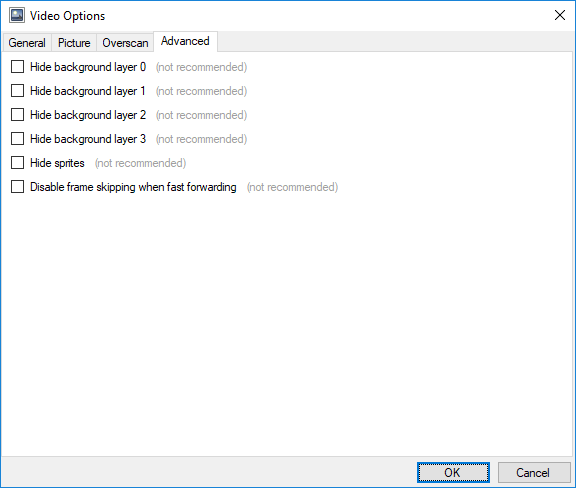The image size is (576, 488).
Task: Click 'Disable frame skipping when fast forwarding' label
Action: [x=133, y=187]
